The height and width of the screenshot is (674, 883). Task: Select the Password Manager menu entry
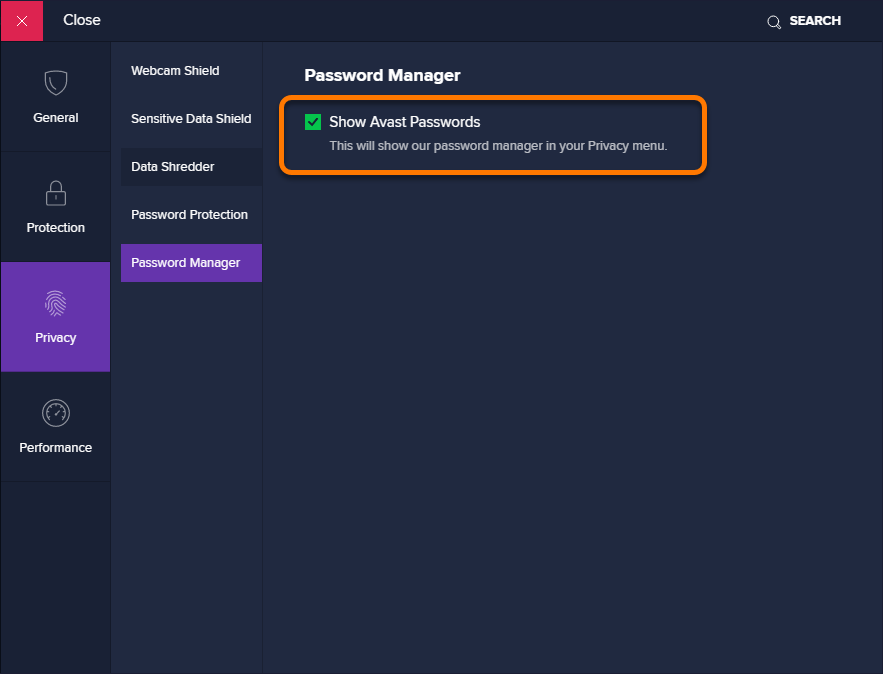(184, 262)
